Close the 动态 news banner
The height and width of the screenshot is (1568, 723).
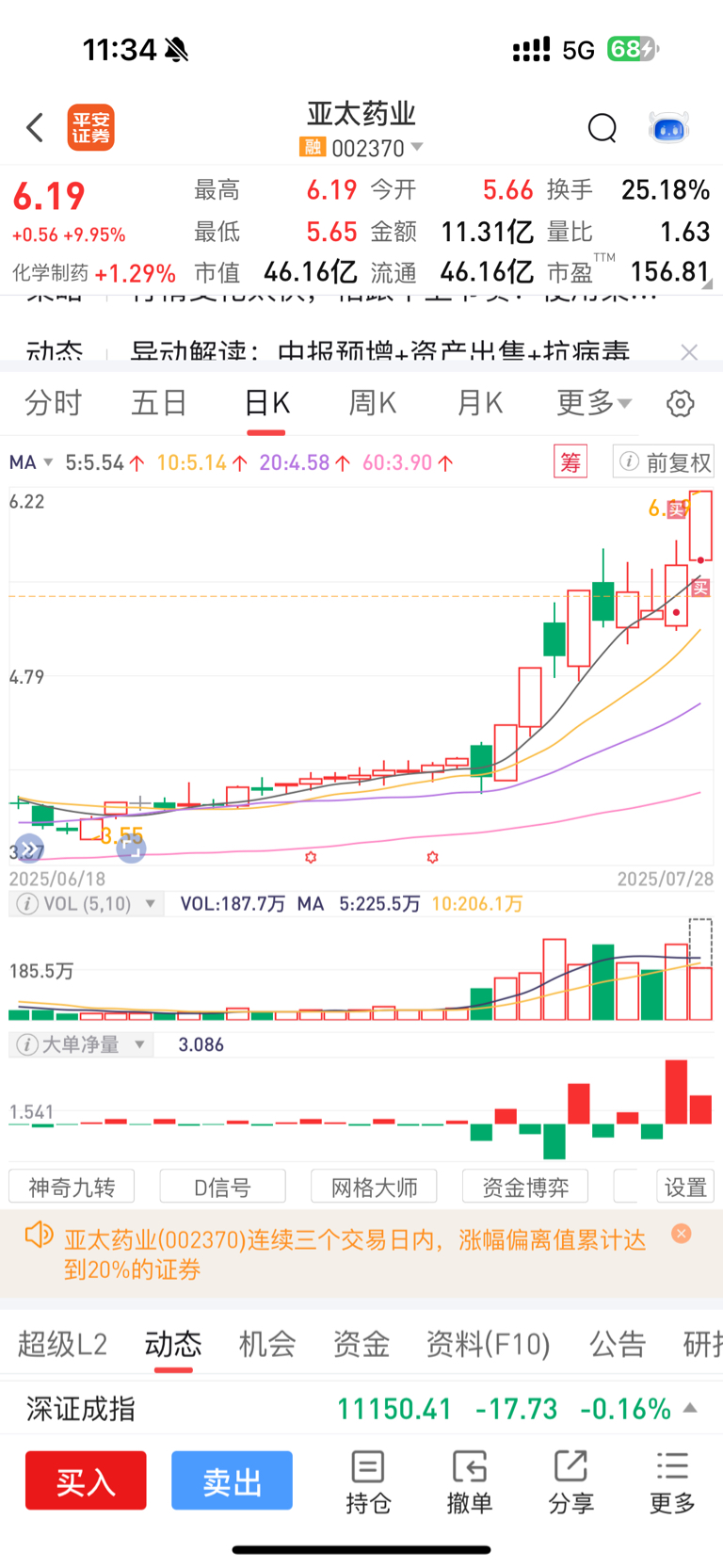click(x=689, y=352)
